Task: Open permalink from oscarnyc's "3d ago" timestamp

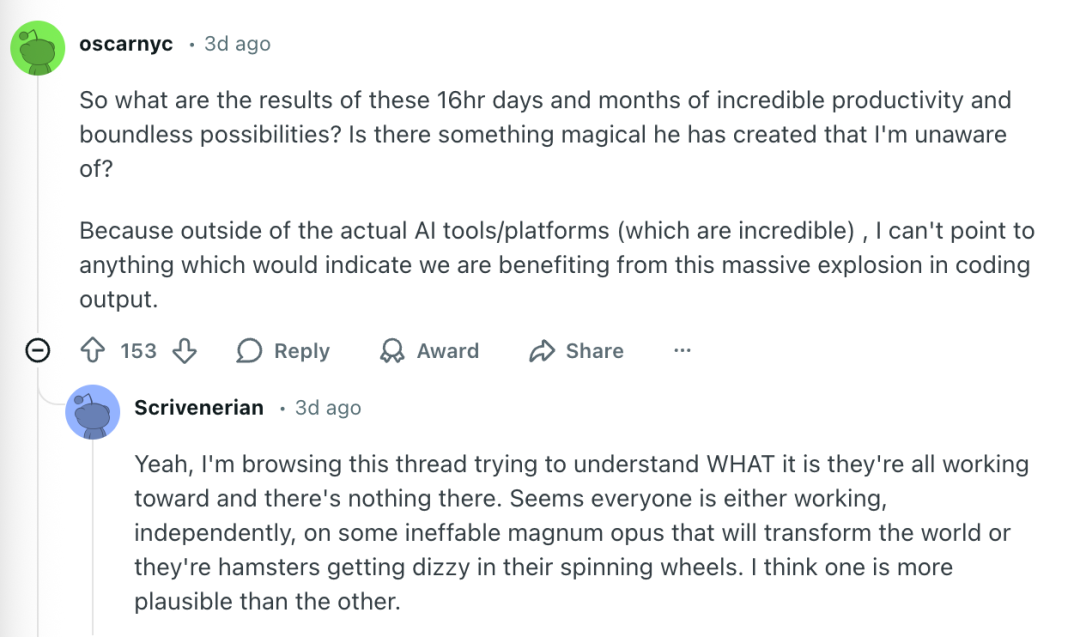Action: point(237,44)
